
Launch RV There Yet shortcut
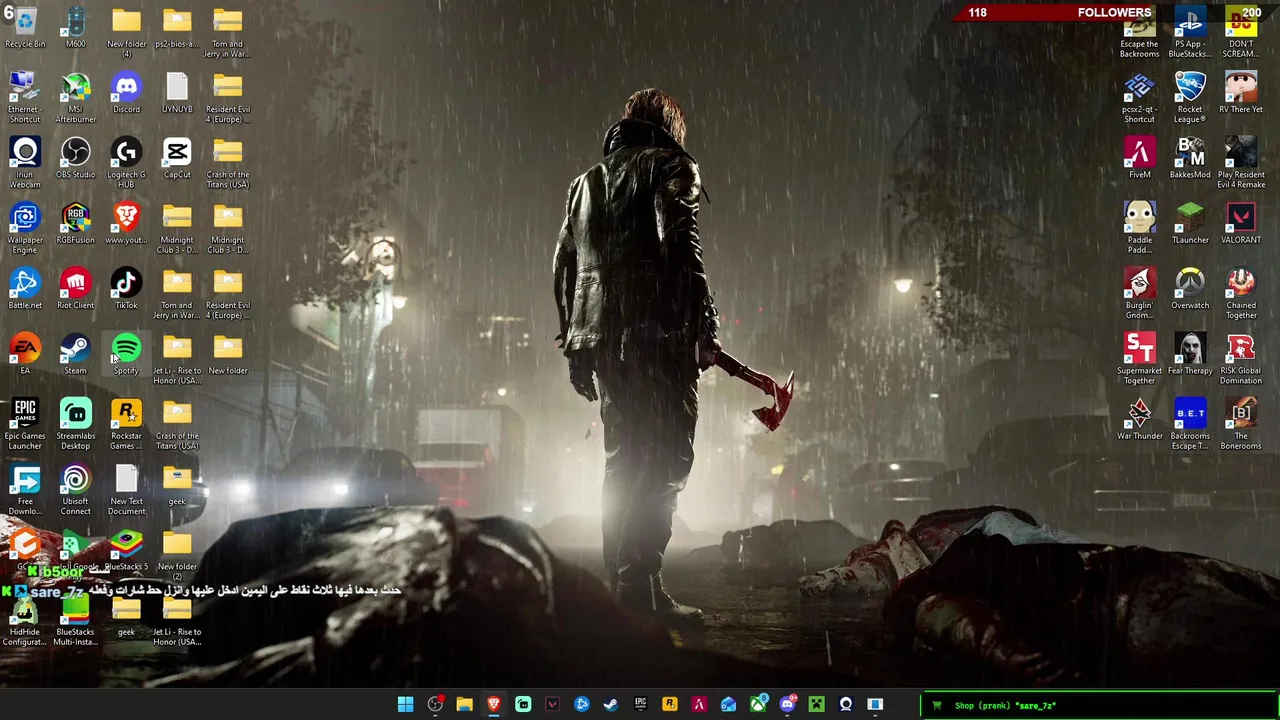[x=1241, y=93]
